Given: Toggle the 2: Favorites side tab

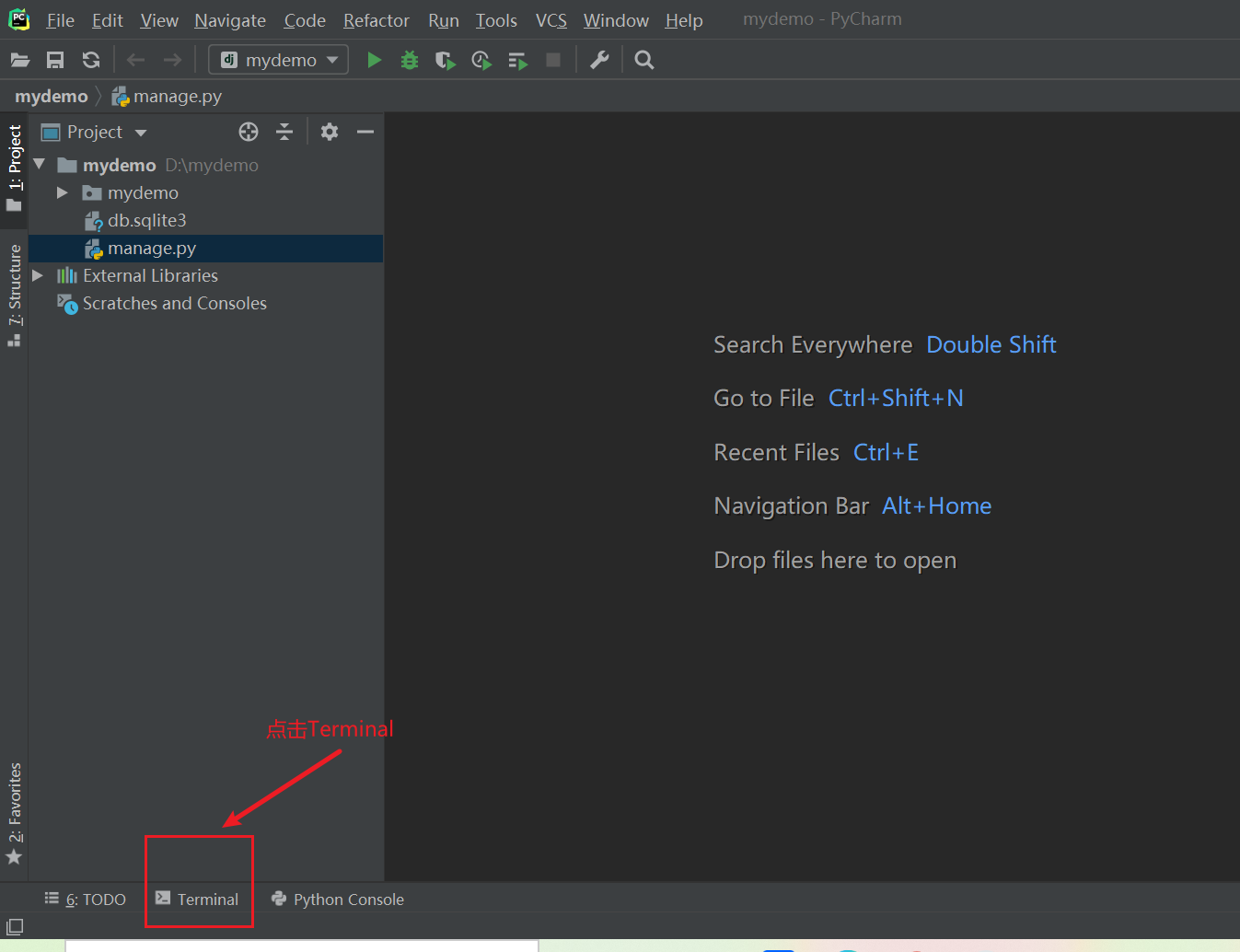Looking at the screenshot, I should pos(14,814).
